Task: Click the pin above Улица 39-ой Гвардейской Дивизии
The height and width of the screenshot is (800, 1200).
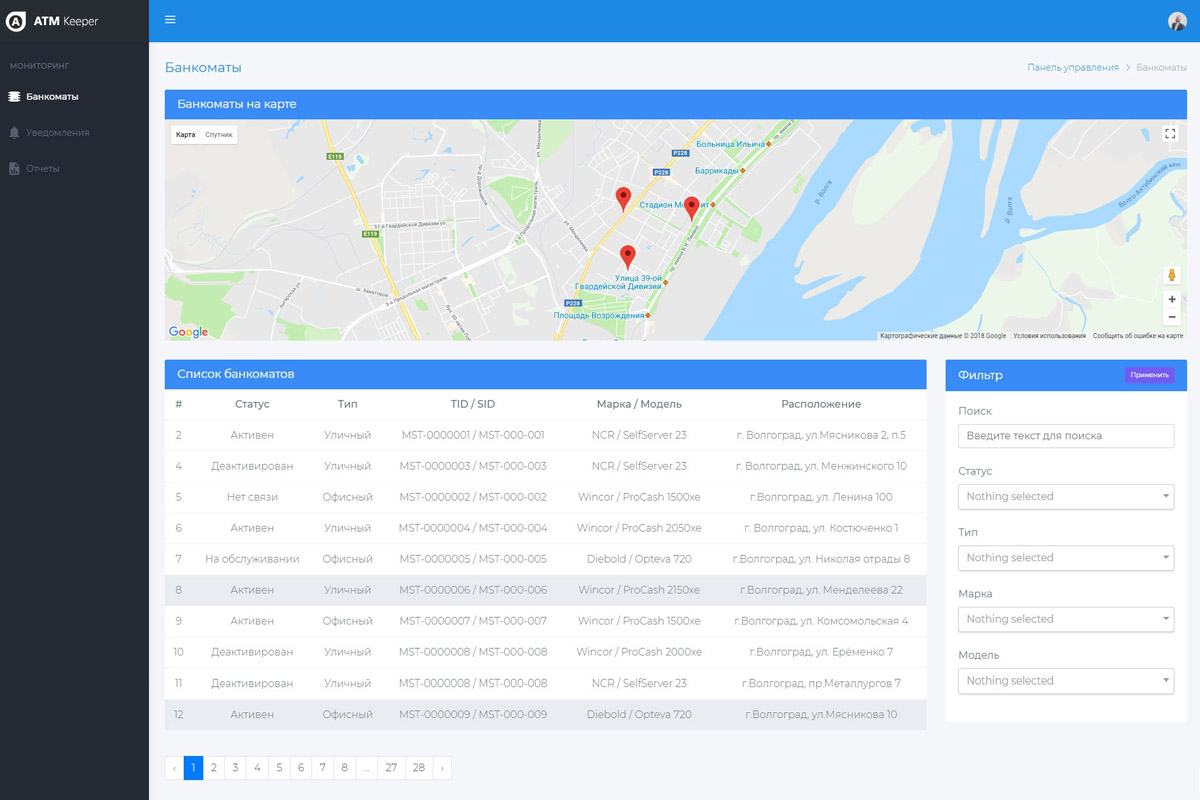Action: [x=627, y=257]
